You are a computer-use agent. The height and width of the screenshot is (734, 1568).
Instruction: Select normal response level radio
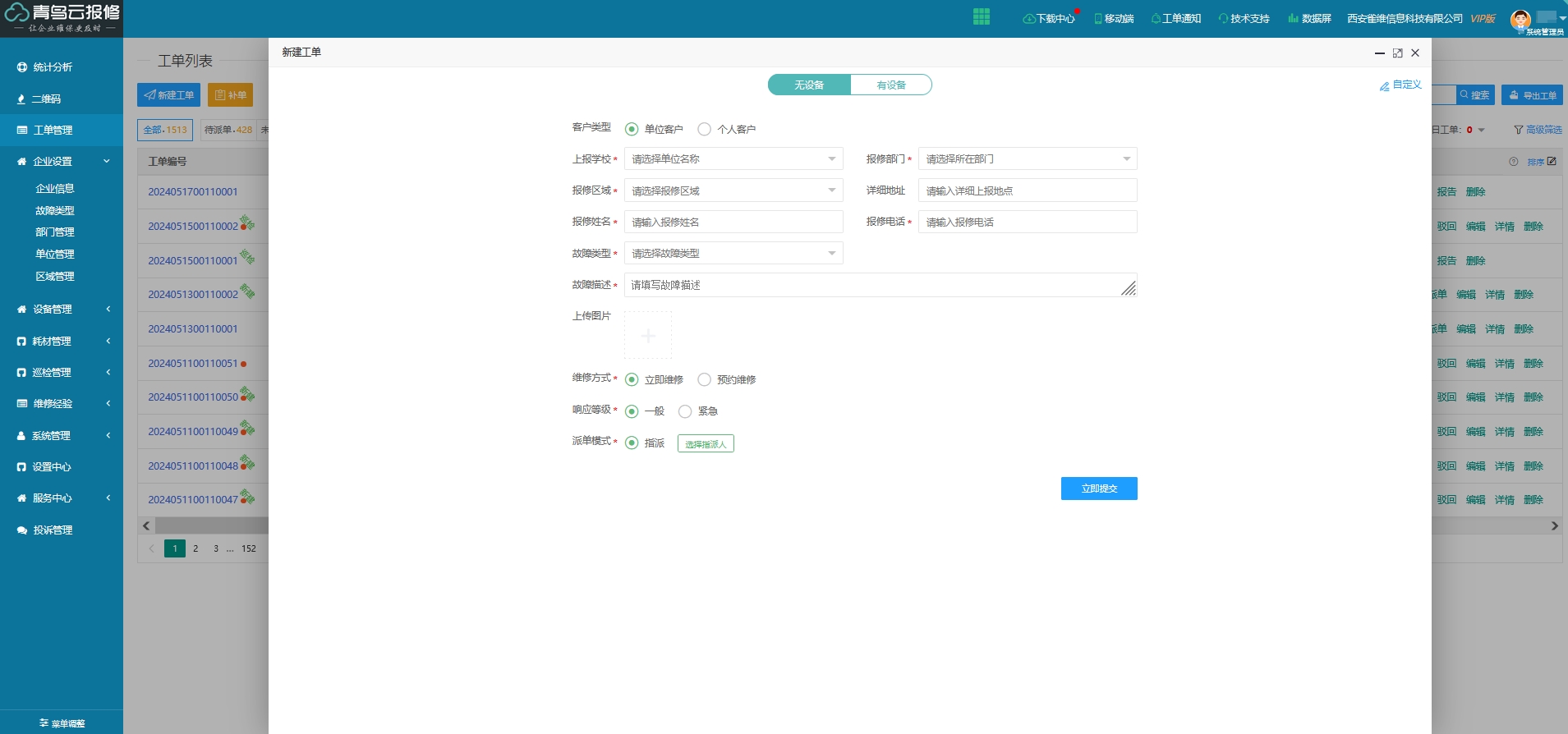[x=632, y=411]
